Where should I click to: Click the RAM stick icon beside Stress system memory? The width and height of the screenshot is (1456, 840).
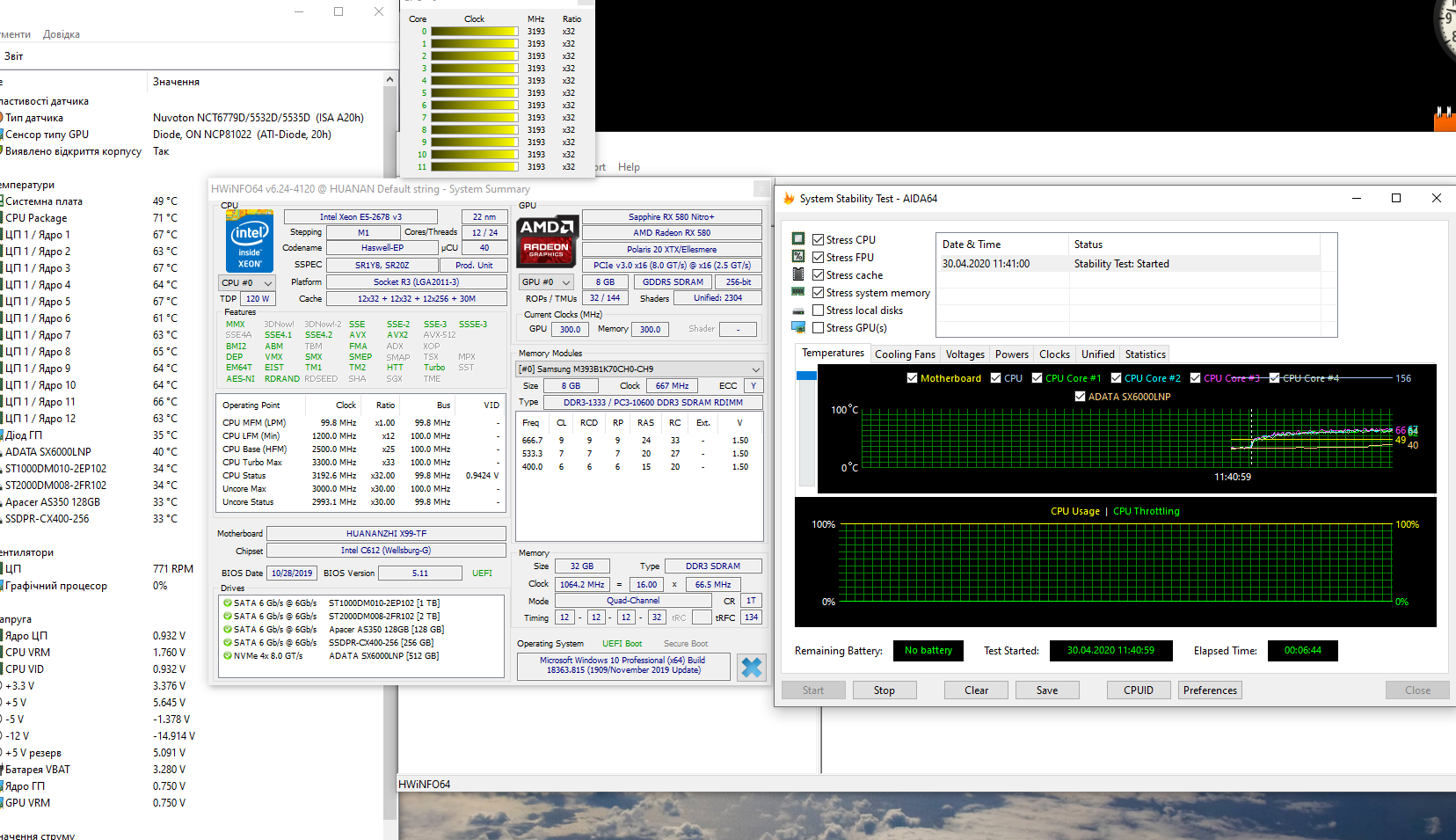pos(798,292)
